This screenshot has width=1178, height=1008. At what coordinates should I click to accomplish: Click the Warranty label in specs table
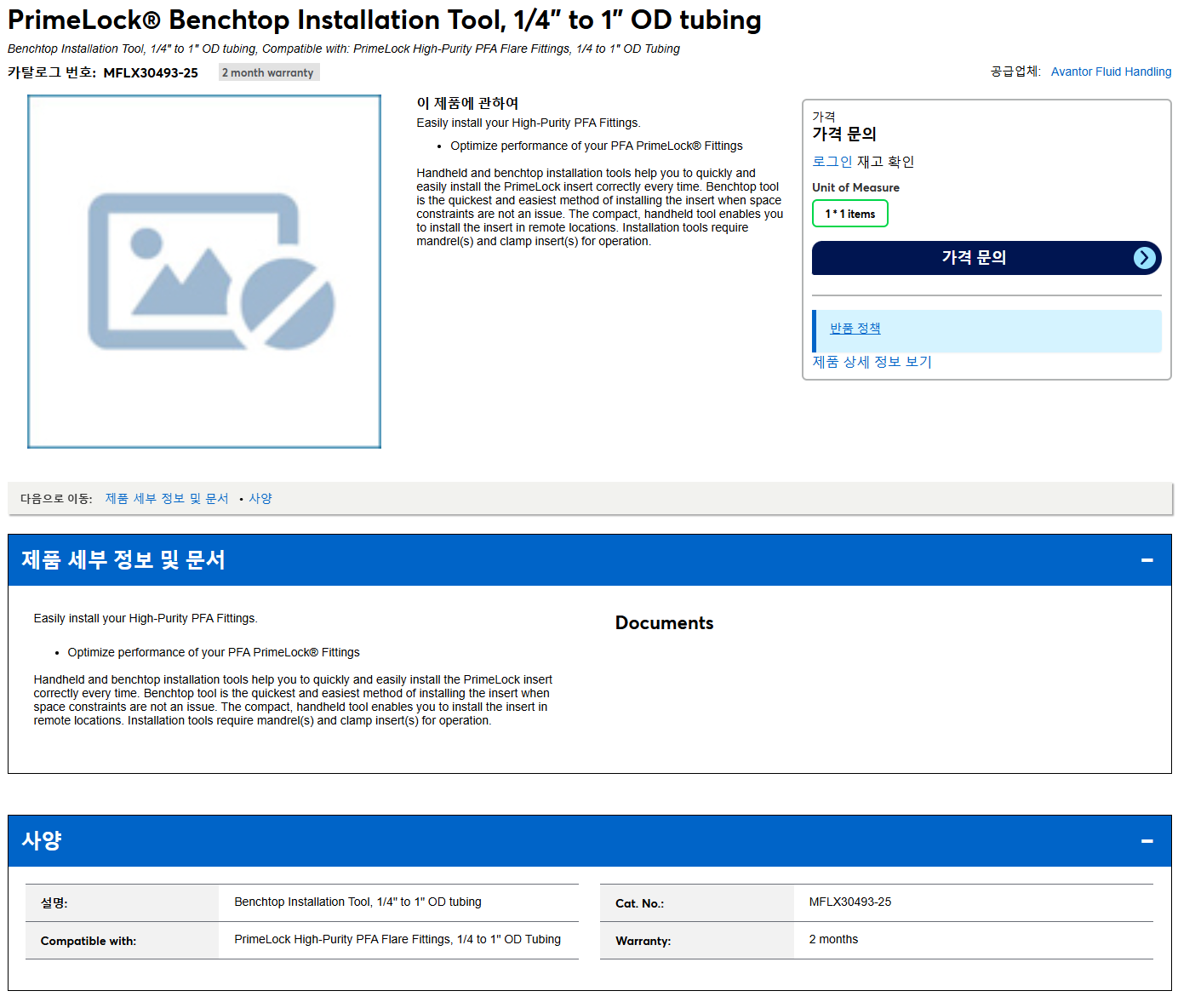point(643,941)
